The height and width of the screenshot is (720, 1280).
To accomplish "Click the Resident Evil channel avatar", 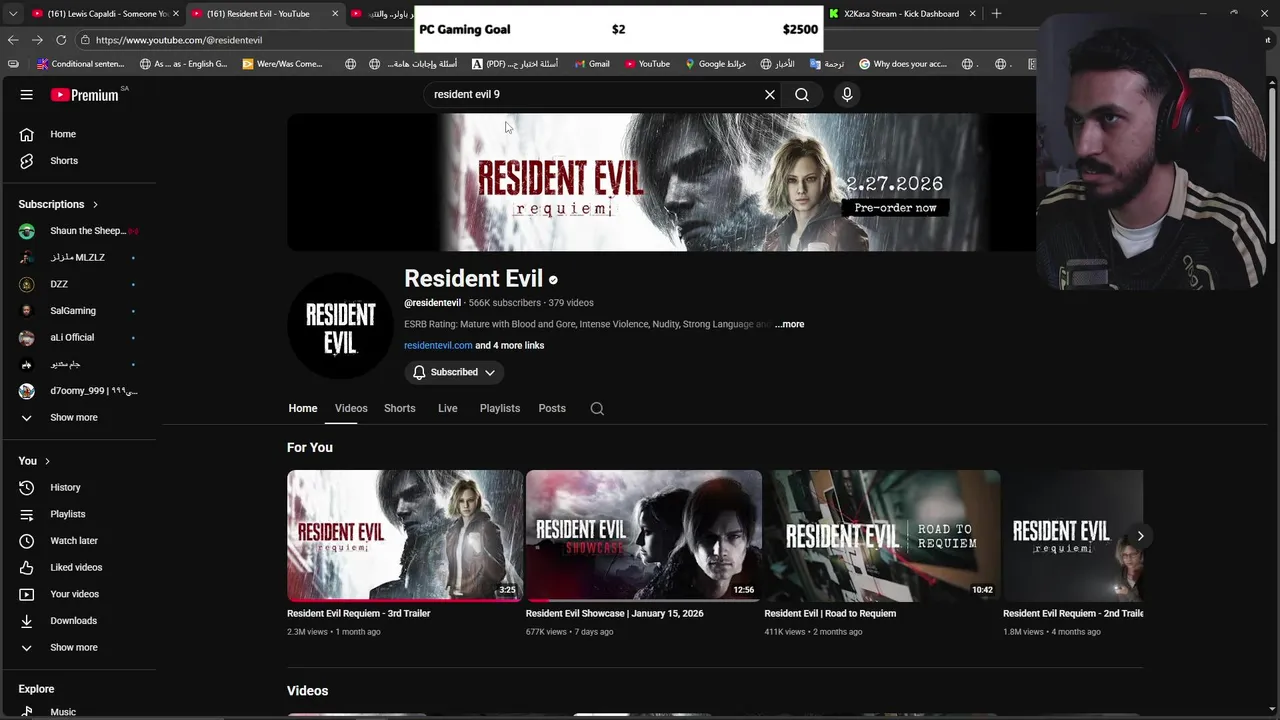I will click(x=340, y=326).
